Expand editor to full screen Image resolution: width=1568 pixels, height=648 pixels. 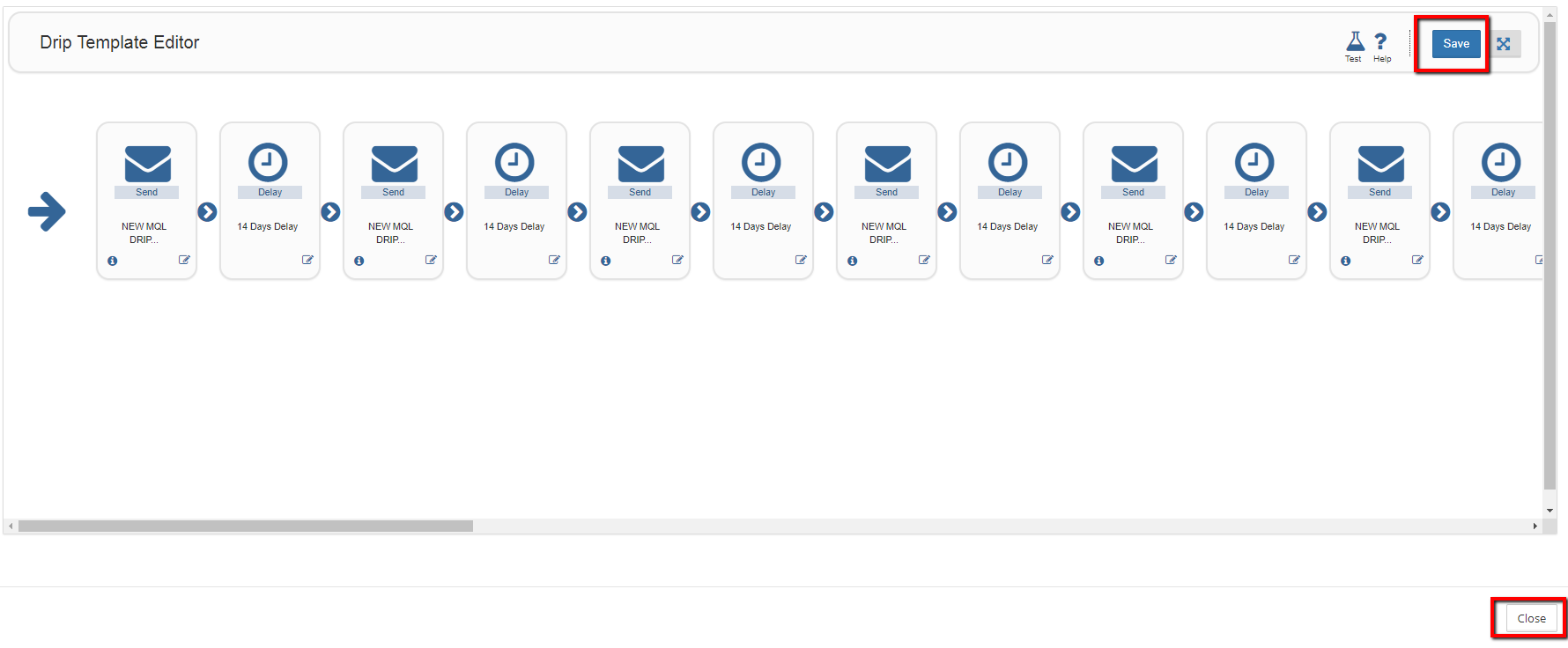1504,44
